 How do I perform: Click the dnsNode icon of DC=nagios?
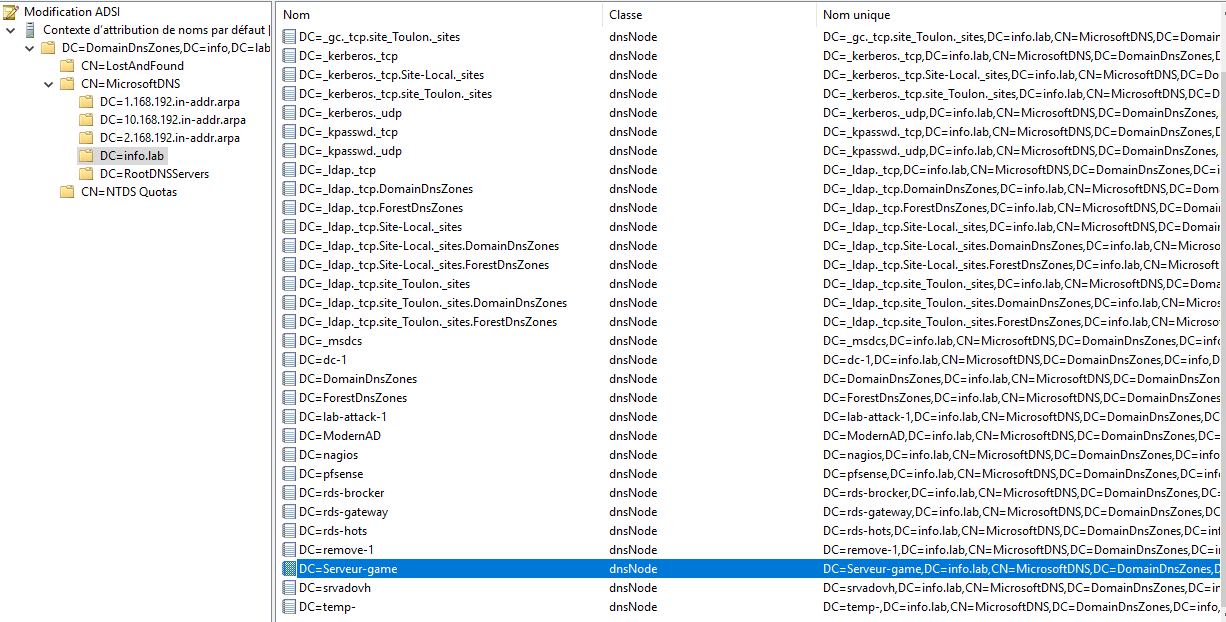pyautogui.click(x=289, y=455)
